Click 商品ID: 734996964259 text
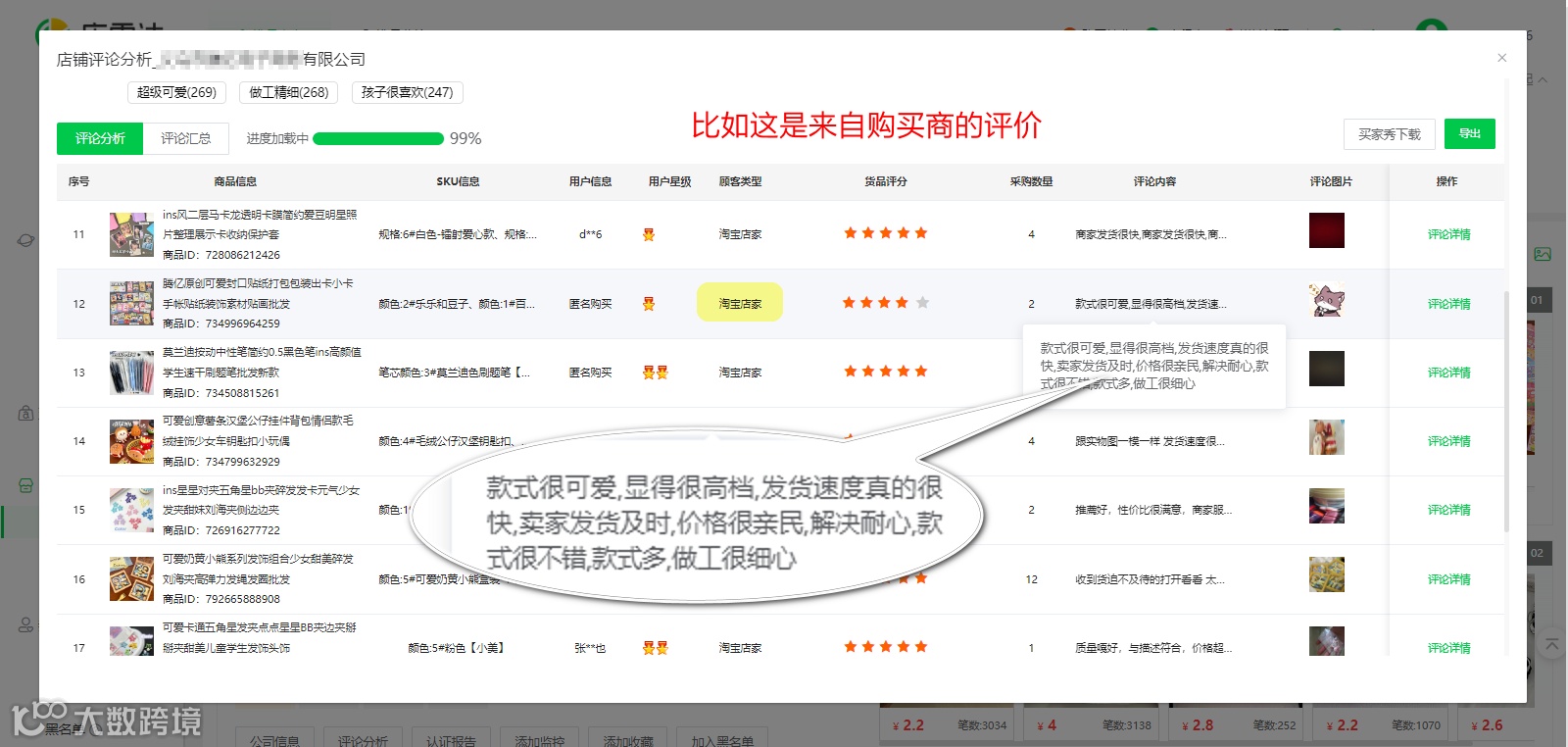 [221, 324]
